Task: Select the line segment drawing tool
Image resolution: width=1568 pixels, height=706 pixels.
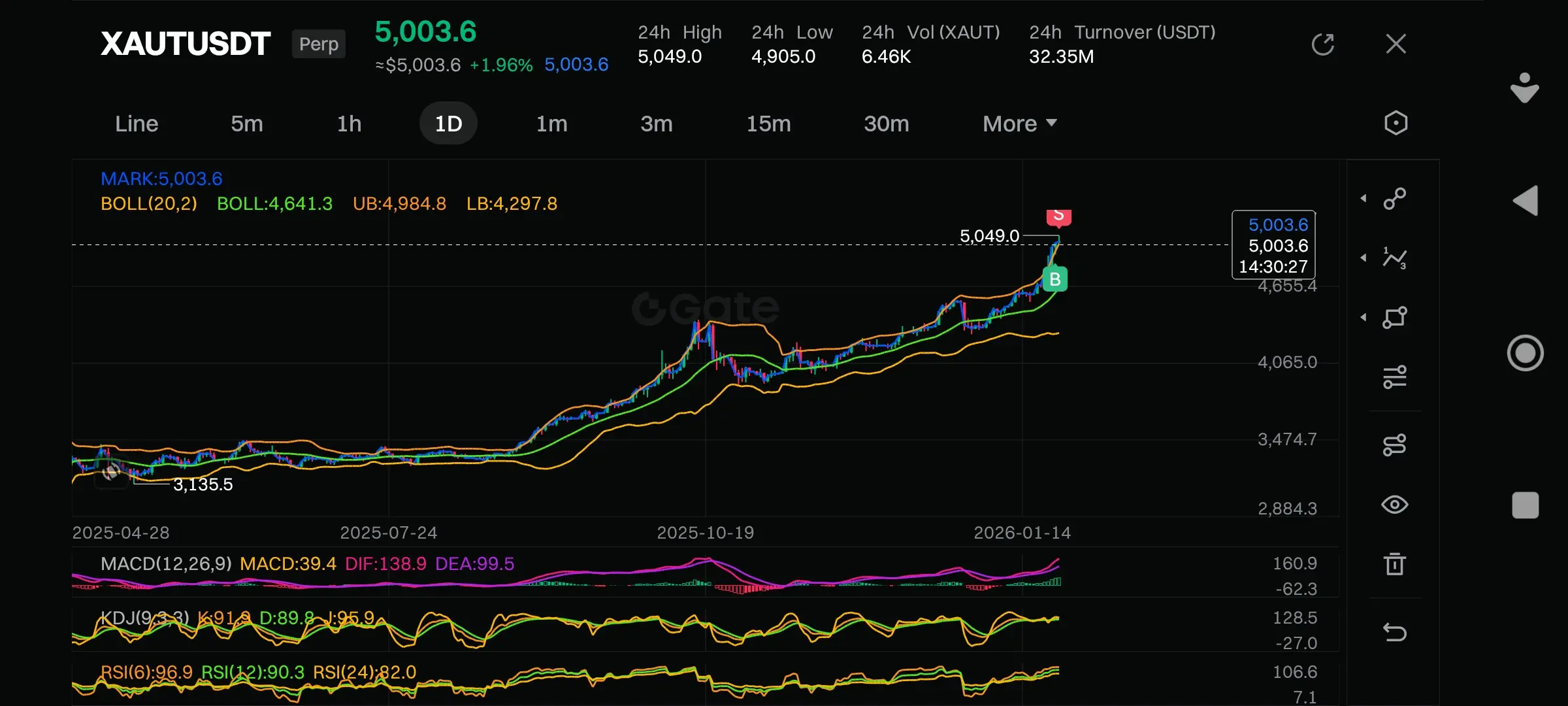Action: 1395,199
